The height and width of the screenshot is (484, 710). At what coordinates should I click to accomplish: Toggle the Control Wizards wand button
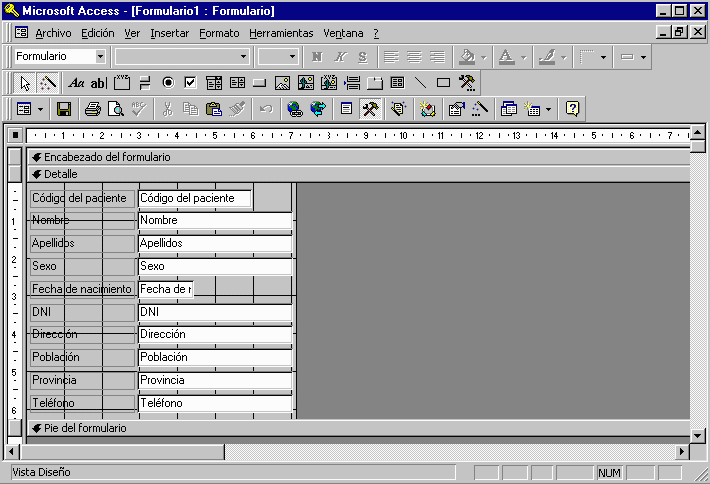point(48,83)
